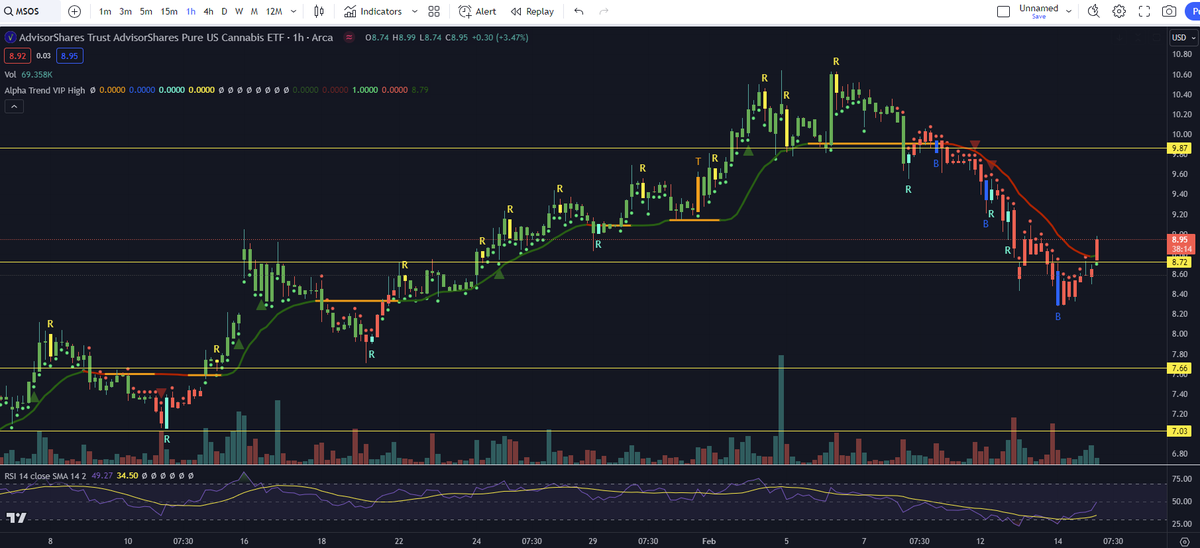Viewport: 1200px width, 548px height.
Task: Click the add symbol plus icon
Action: coord(75,11)
